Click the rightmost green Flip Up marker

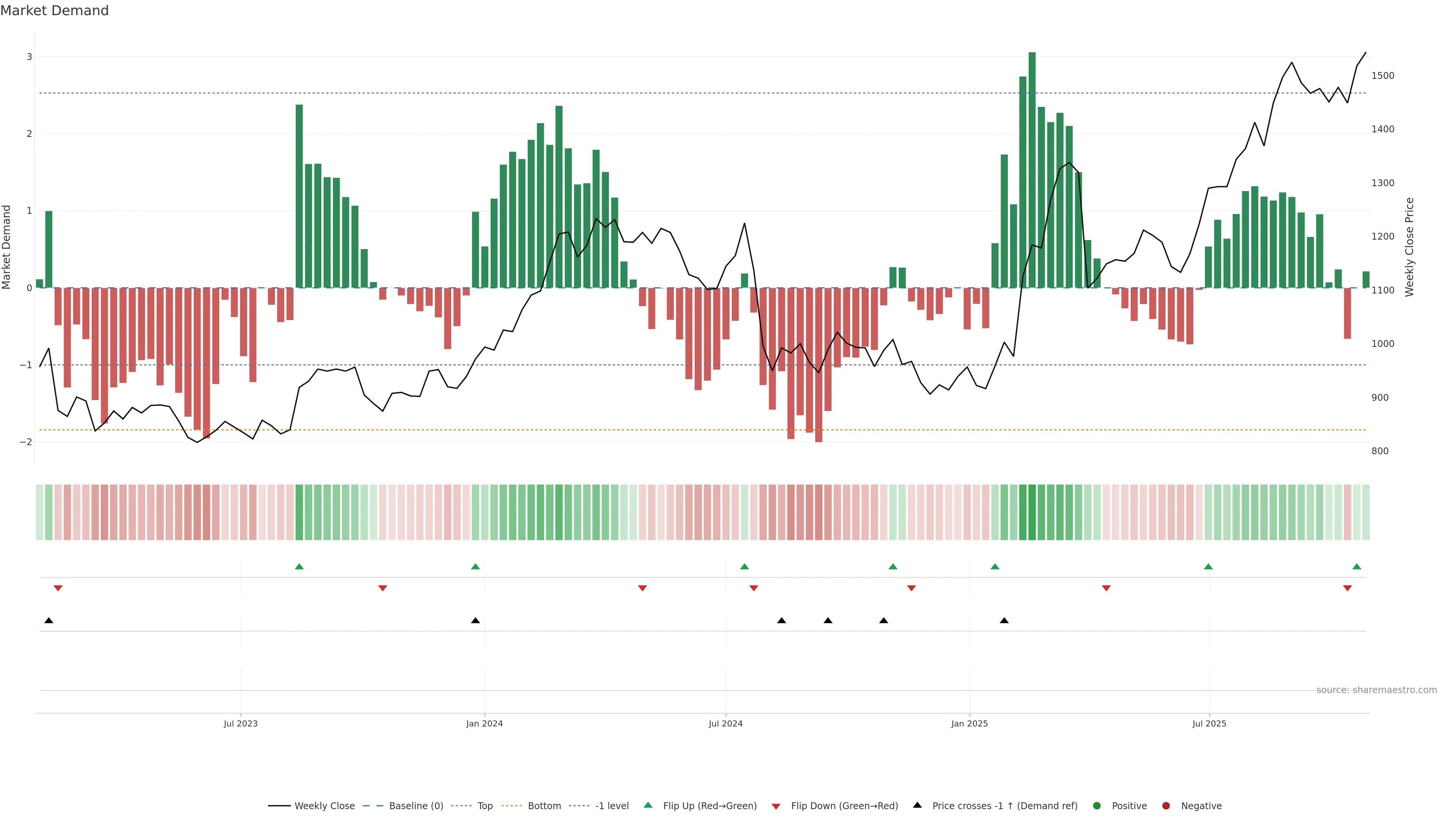click(x=1357, y=566)
